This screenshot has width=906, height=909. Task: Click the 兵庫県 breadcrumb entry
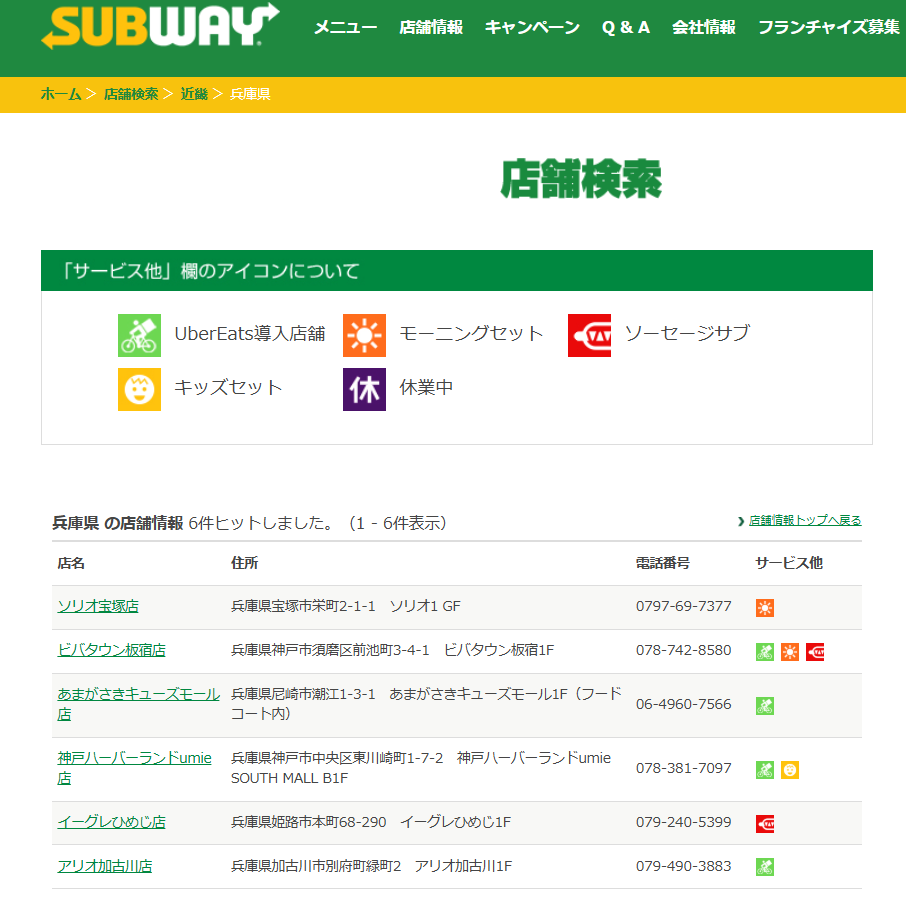pos(250,94)
